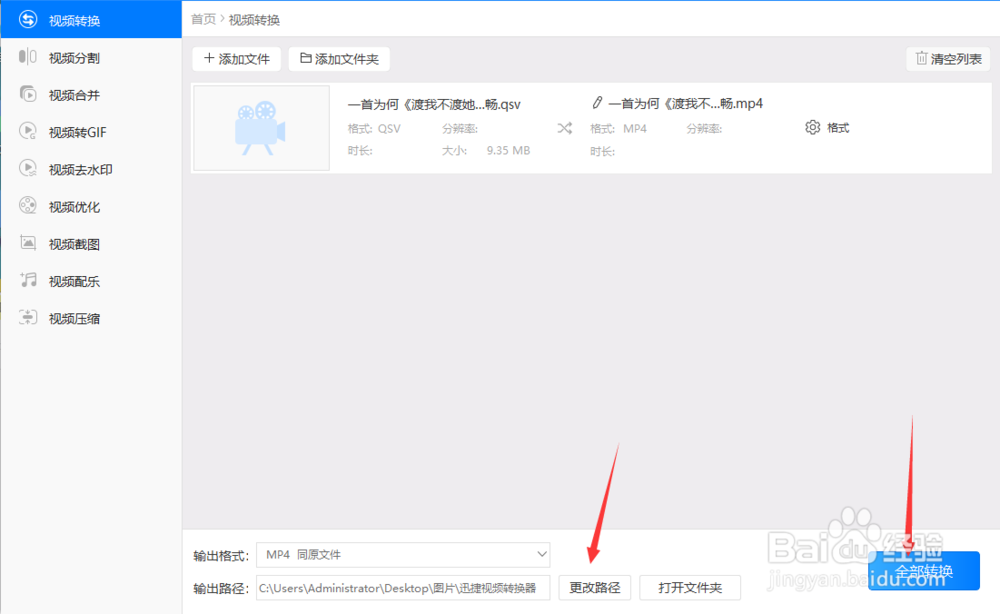Click the camera thumbnail of the qsv file
The width and height of the screenshot is (1000, 614).
[261, 128]
